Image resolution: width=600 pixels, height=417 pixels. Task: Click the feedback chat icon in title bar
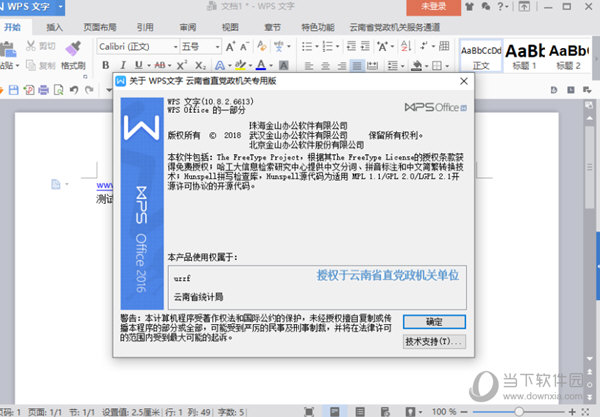486,7
